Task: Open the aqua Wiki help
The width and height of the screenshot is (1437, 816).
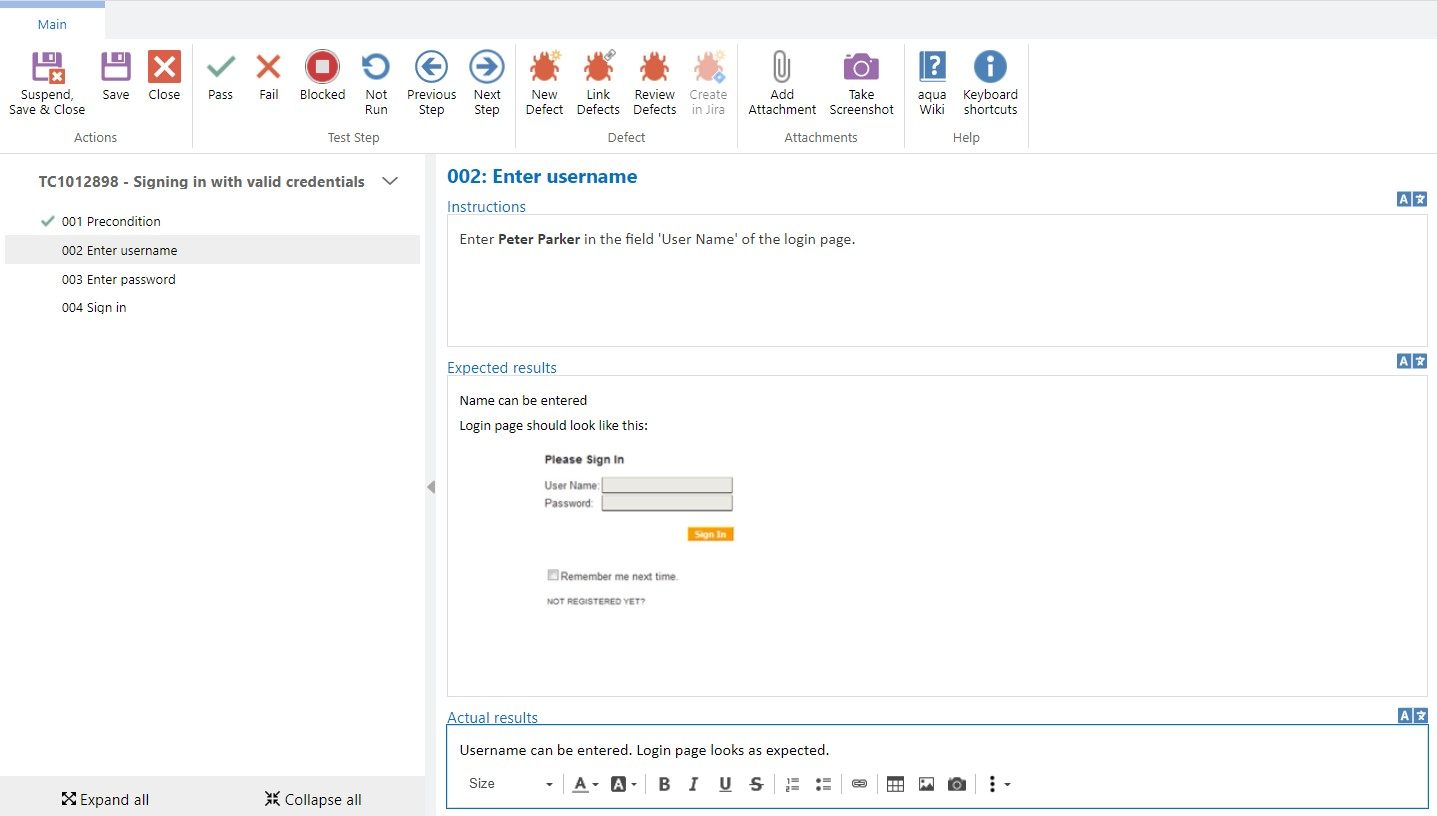Action: pyautogui.click(x=931, y=68)
